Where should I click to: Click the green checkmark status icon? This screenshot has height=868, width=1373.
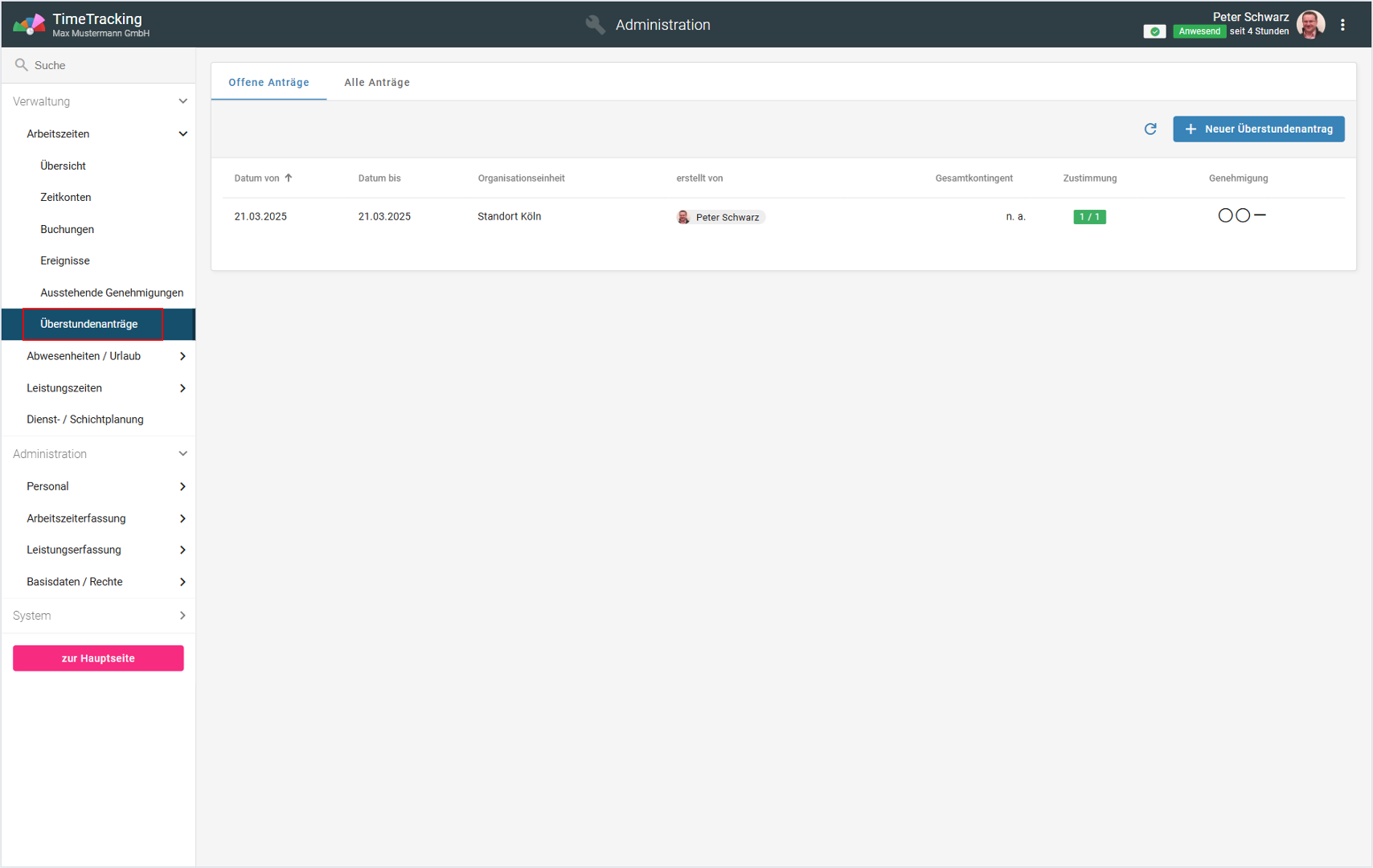click(x=1154, y=31)
